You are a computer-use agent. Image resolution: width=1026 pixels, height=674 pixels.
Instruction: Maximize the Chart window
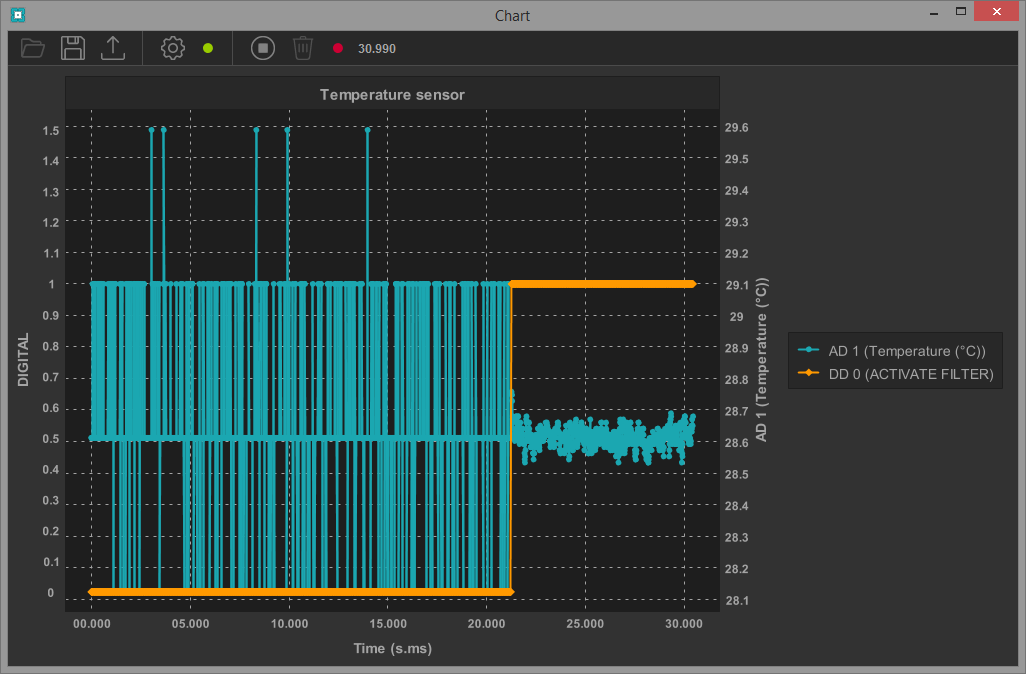point(960,13)
